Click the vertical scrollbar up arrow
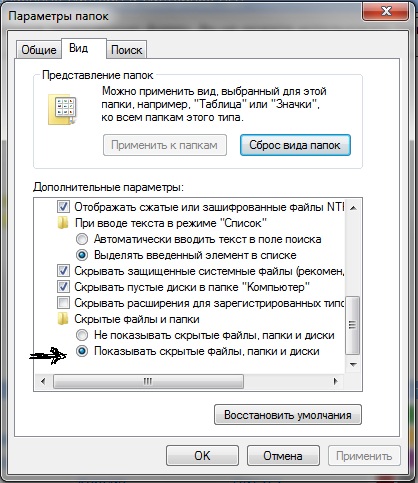This screenshot has height=483, width=418. 353,208
